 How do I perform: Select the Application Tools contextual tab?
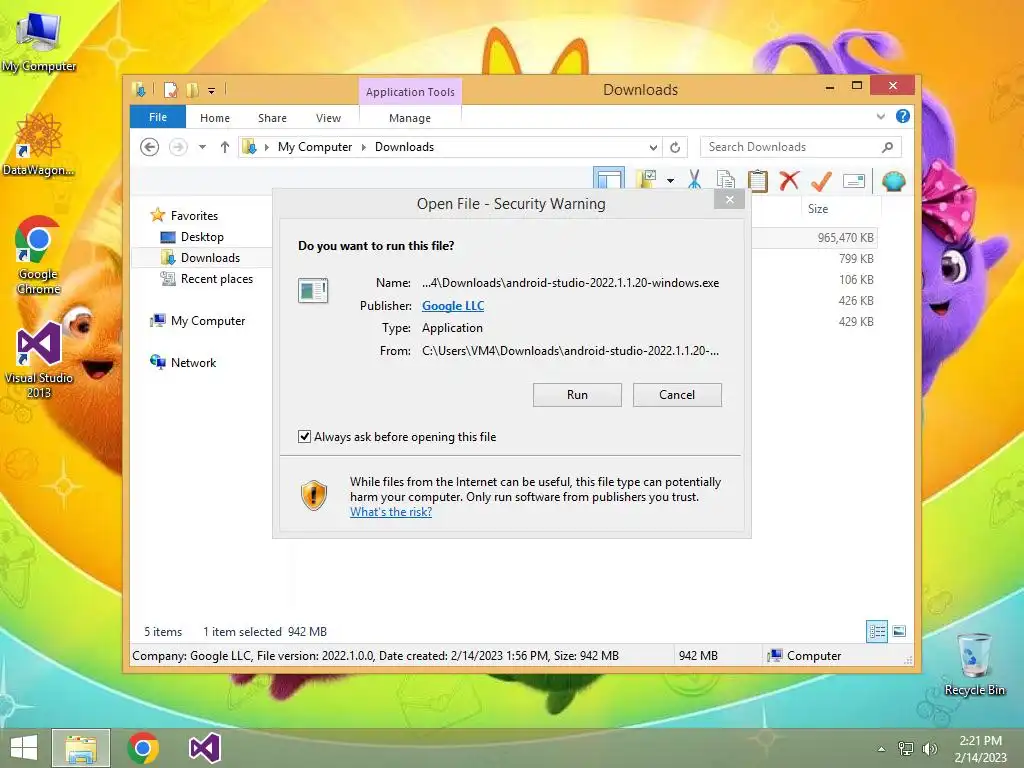pos(410,92)
